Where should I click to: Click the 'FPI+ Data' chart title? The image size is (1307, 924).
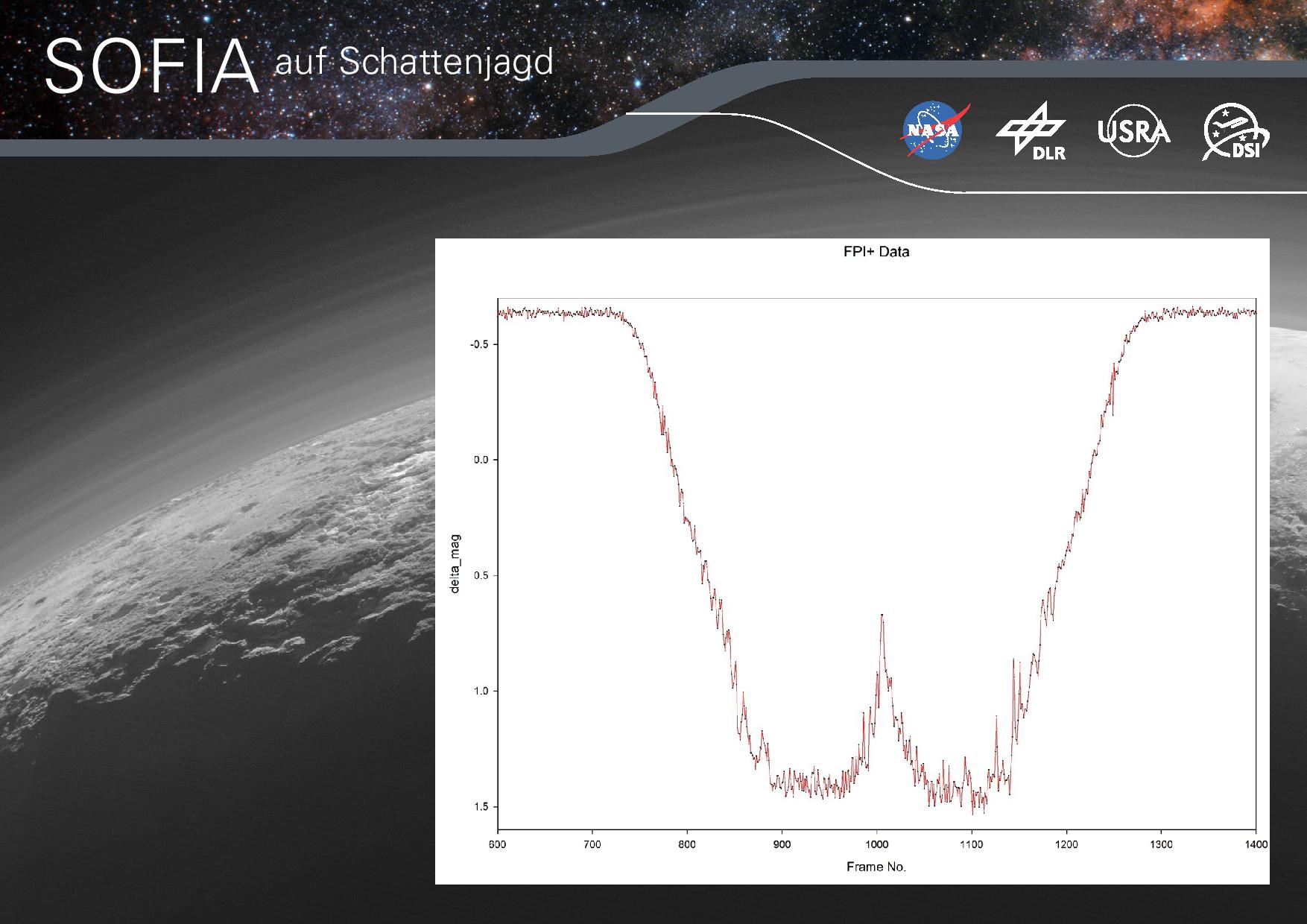[x=876, y=252]
